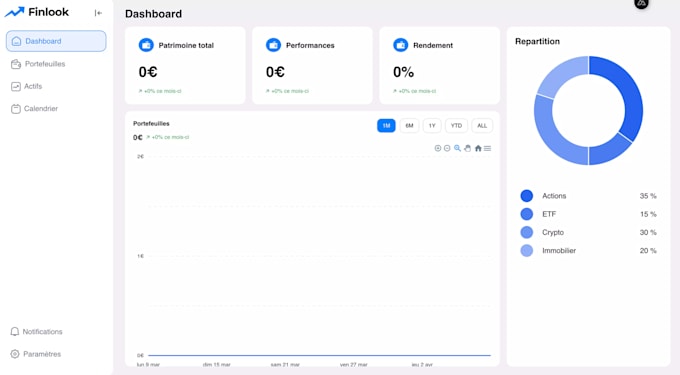Open the Calendrier sidebar page
This screenshot has height=375, width=680.
tap(34, 108)
